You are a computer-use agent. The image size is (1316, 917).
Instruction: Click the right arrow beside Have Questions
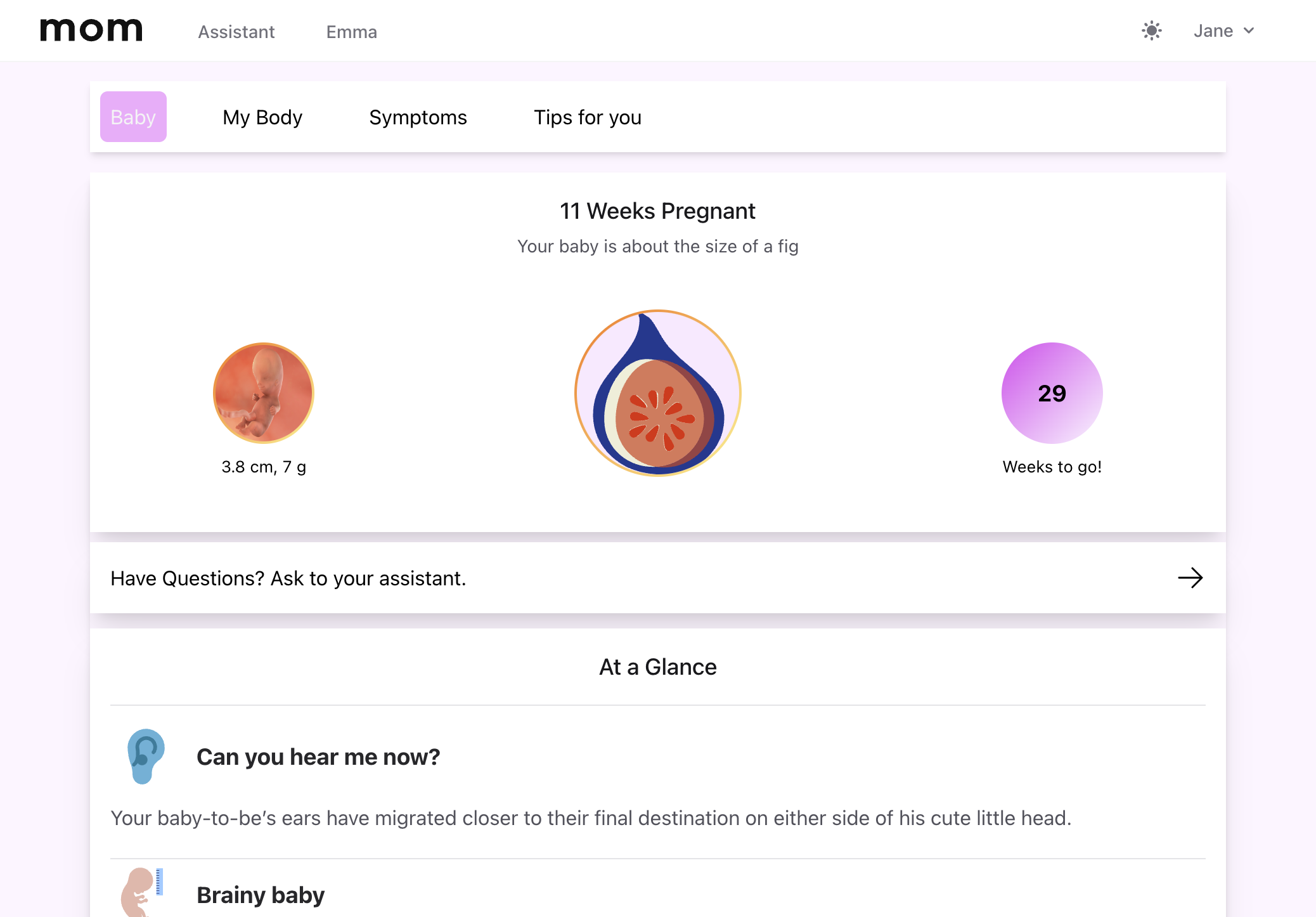pyautogui.click(x=1190, y=578)
